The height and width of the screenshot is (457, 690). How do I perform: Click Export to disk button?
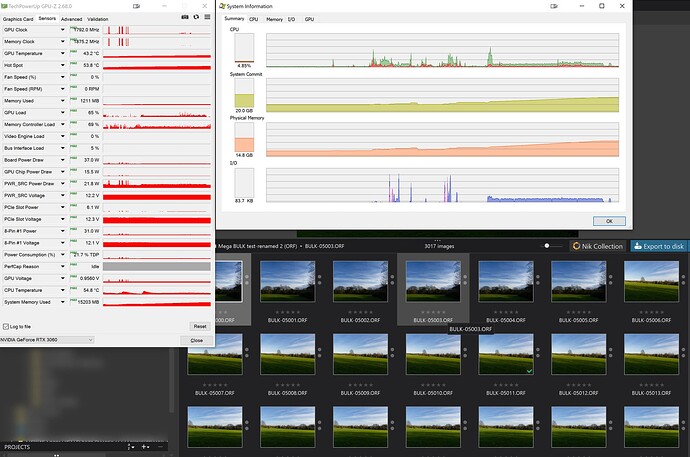click(660, 246)
